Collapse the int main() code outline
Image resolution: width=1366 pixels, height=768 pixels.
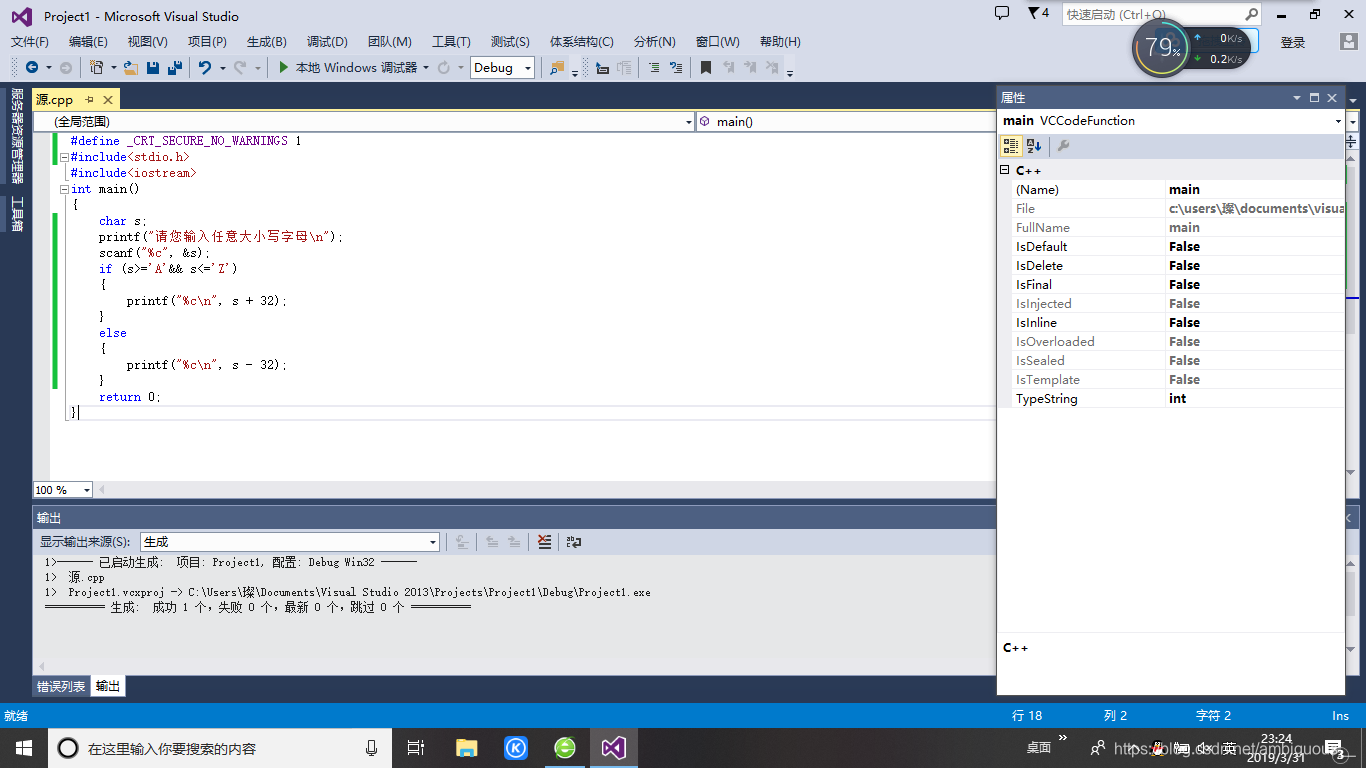click(x=64, y=189)
